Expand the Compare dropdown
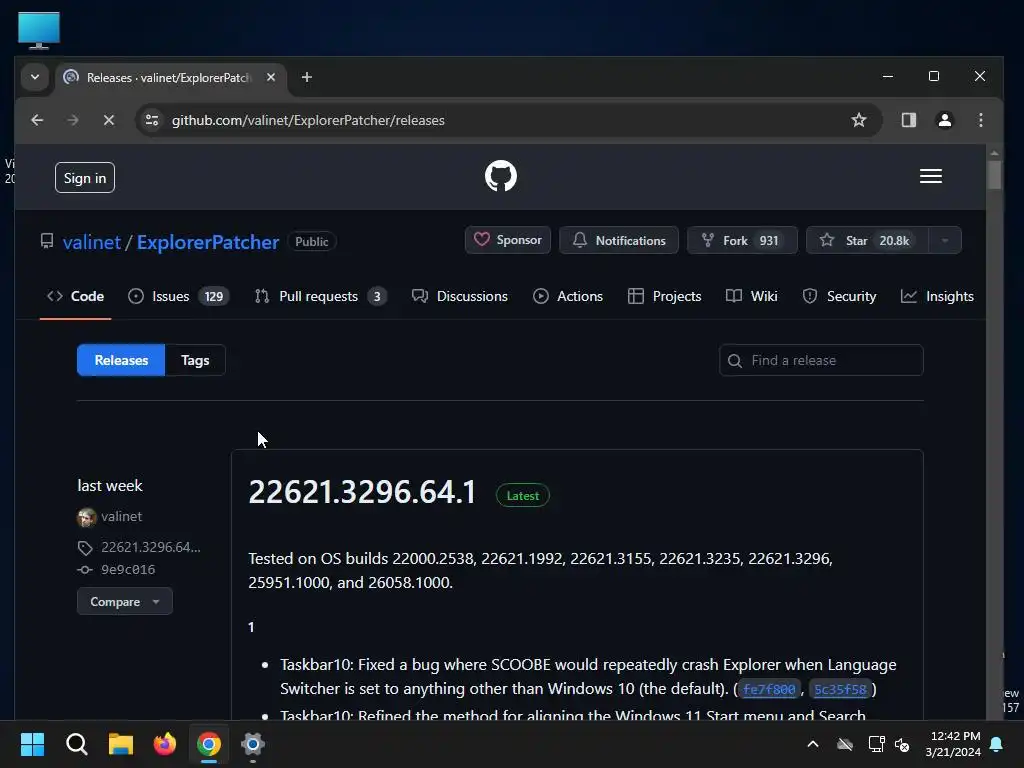Screen dimensions: 1024x768 pyautogui.click(x=125, y=601)
